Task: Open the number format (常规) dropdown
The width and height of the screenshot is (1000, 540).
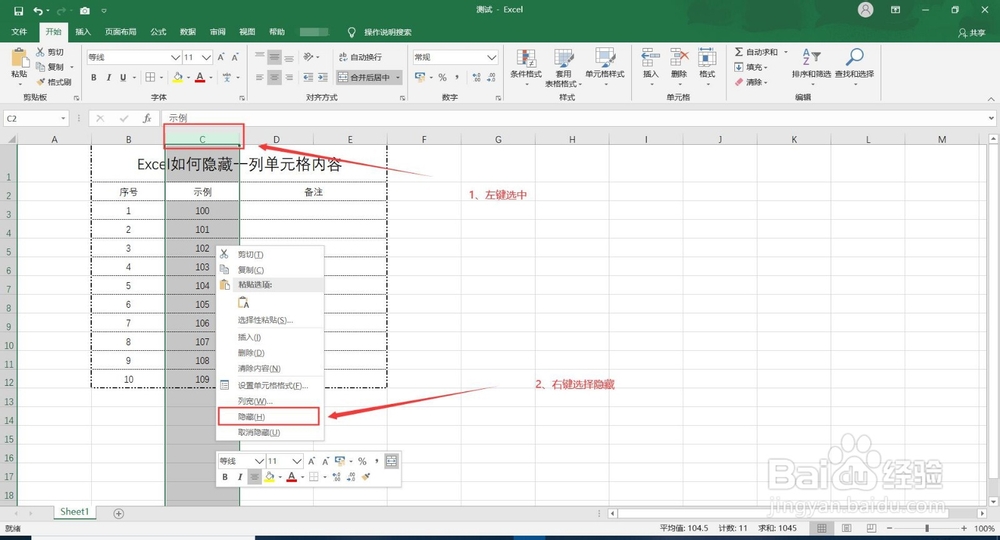Action: tap(492, 57)
